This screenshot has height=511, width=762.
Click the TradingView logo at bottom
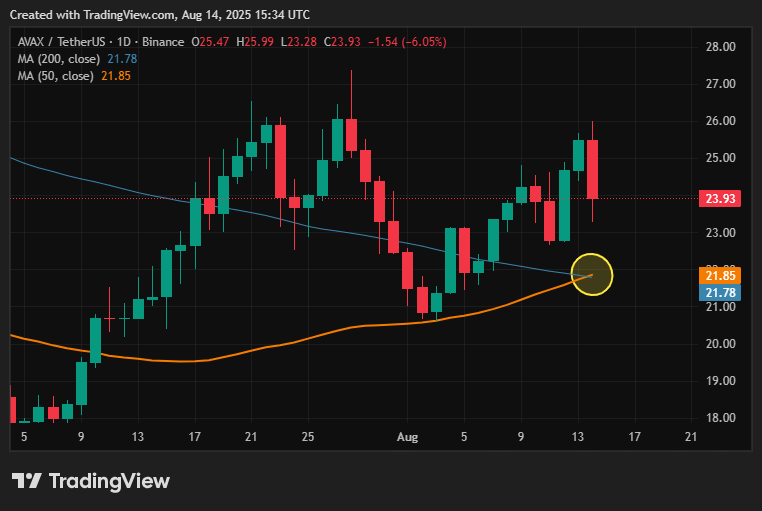tap(91, 481)
